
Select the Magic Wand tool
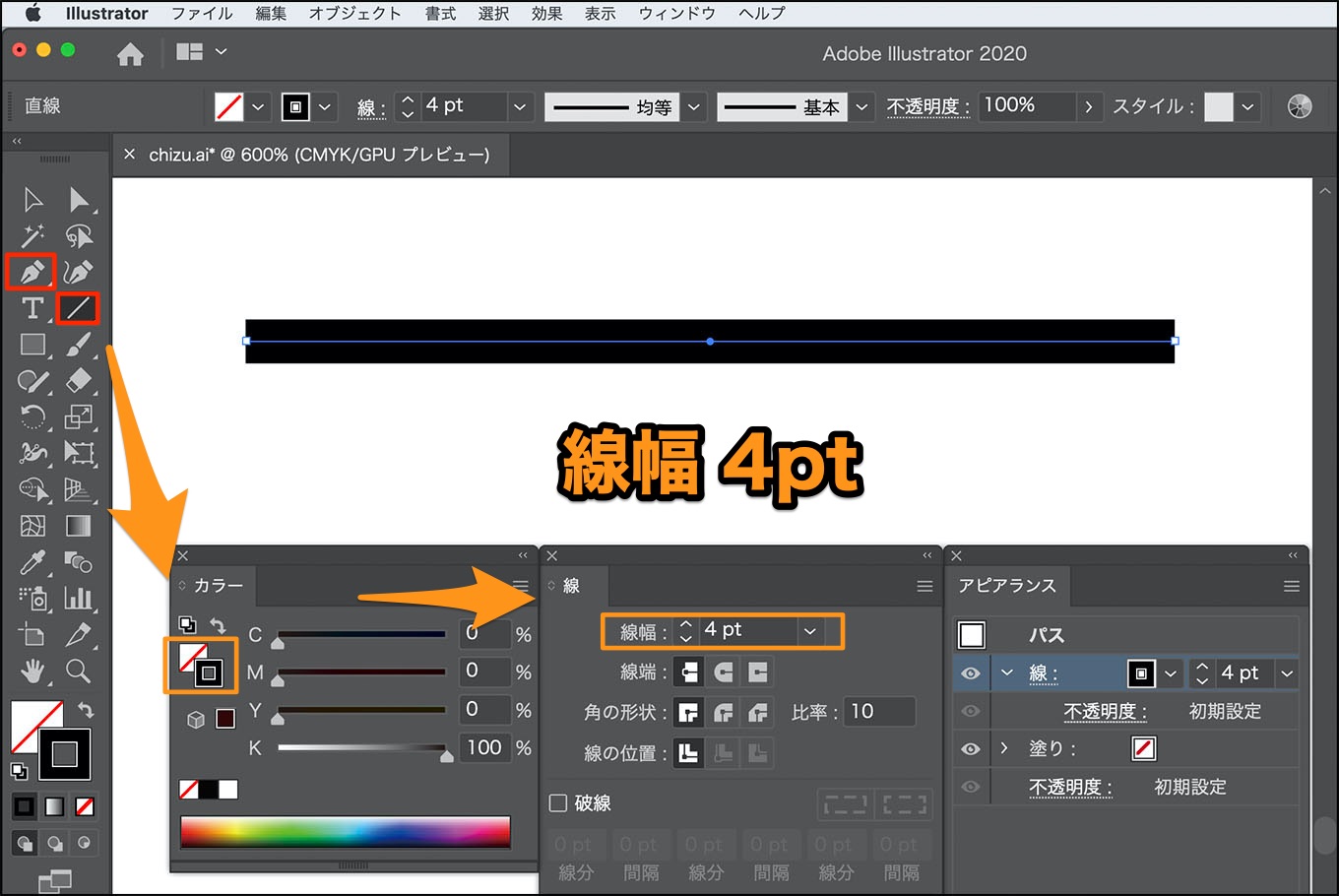coord(32,235)
